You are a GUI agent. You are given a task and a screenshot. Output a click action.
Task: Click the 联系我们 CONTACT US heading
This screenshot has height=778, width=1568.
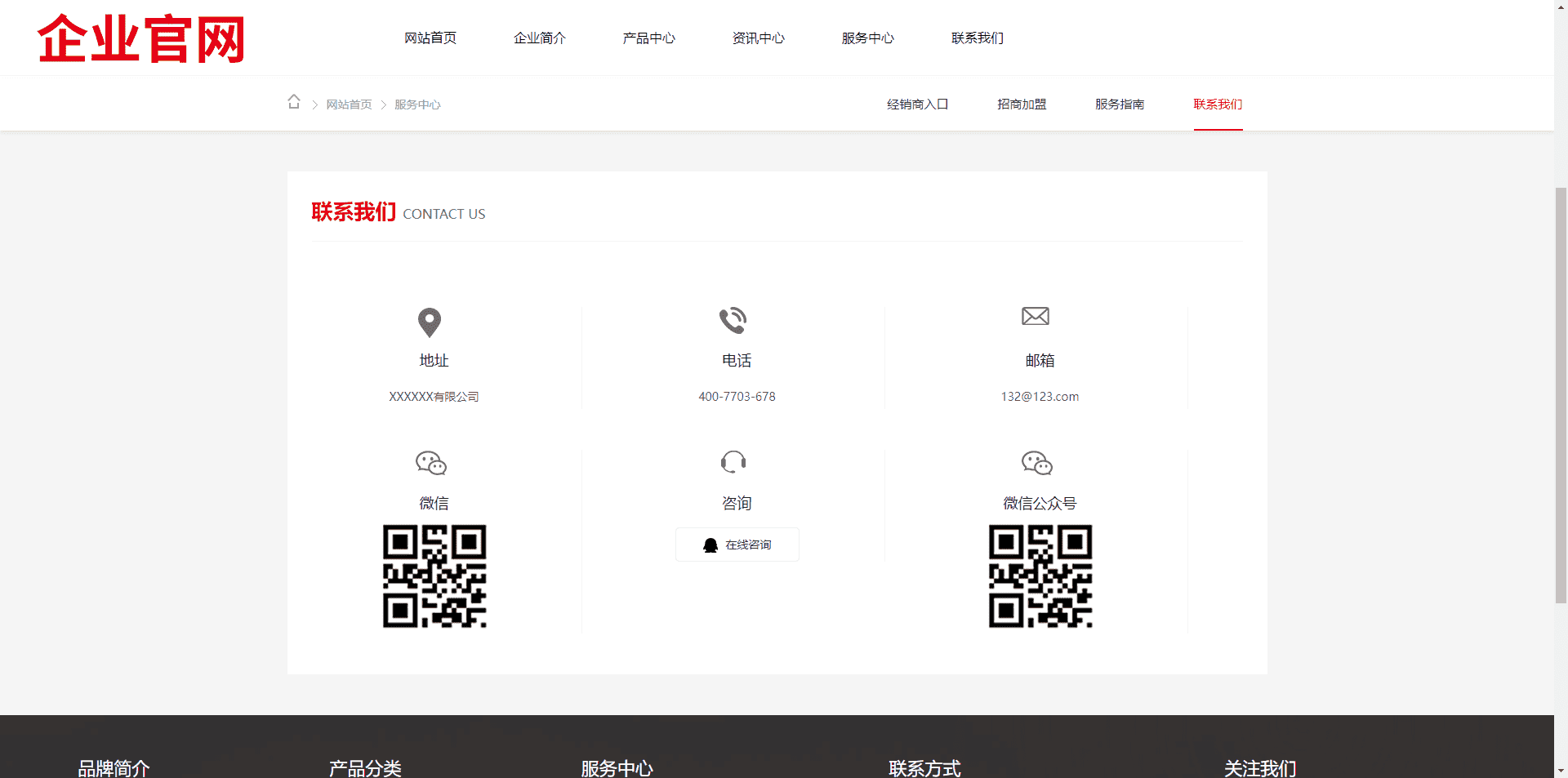pyautogui.click(x=399, y=212)
